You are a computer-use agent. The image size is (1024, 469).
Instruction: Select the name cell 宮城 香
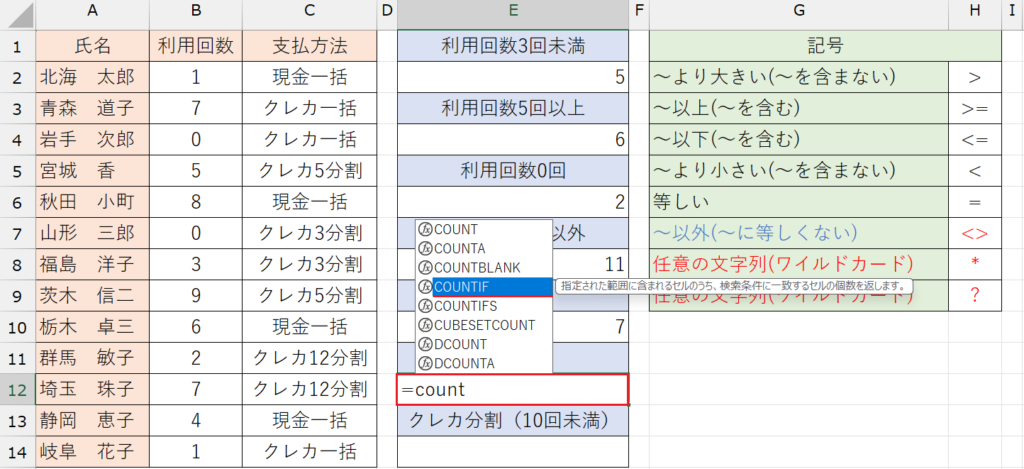[x=93, y=171]
